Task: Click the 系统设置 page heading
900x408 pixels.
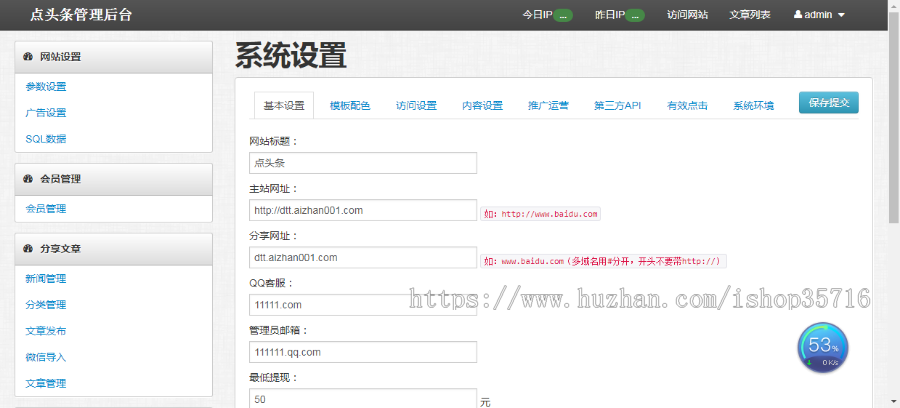Action: (290, 56)
